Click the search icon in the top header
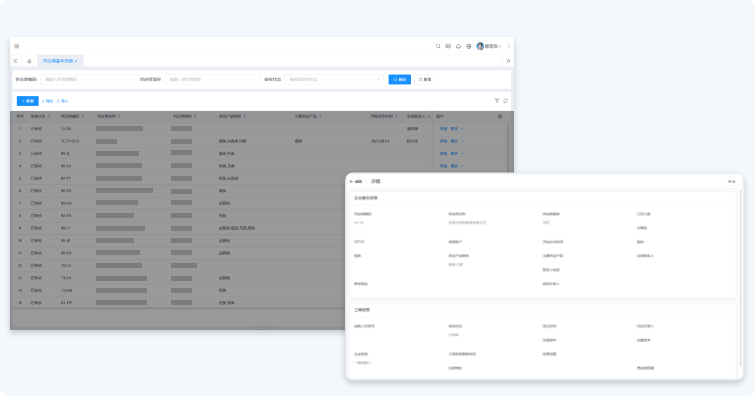This screenshot has height=396, width=755. [x=438, y=46]
